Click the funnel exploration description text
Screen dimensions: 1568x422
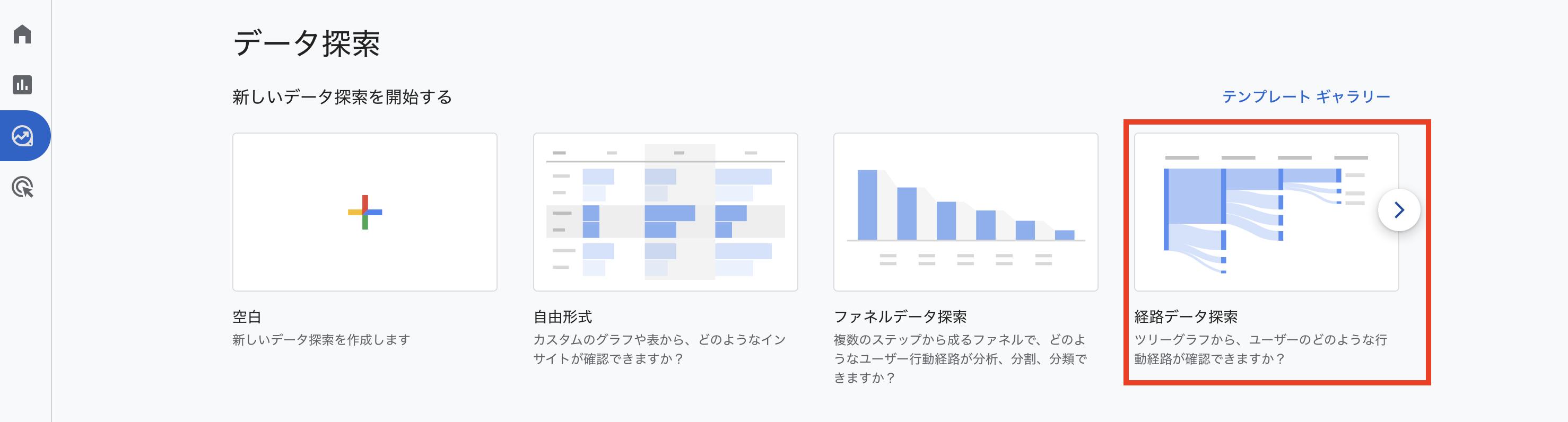[x=960, y=359]
